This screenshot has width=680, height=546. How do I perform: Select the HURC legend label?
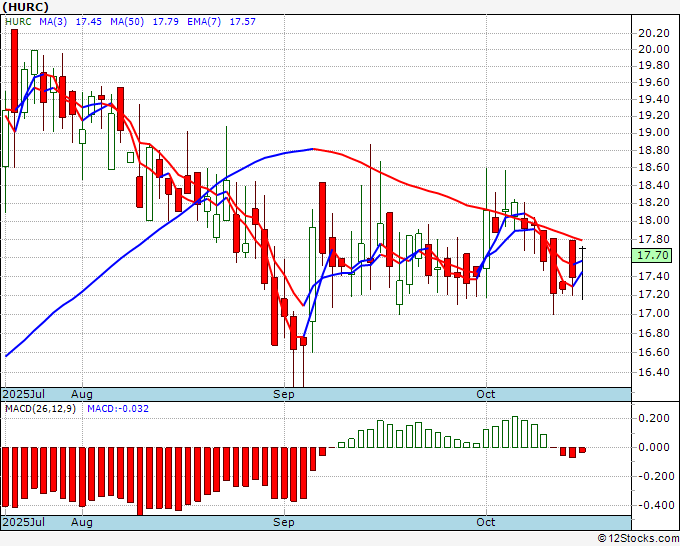click(18, 22)
